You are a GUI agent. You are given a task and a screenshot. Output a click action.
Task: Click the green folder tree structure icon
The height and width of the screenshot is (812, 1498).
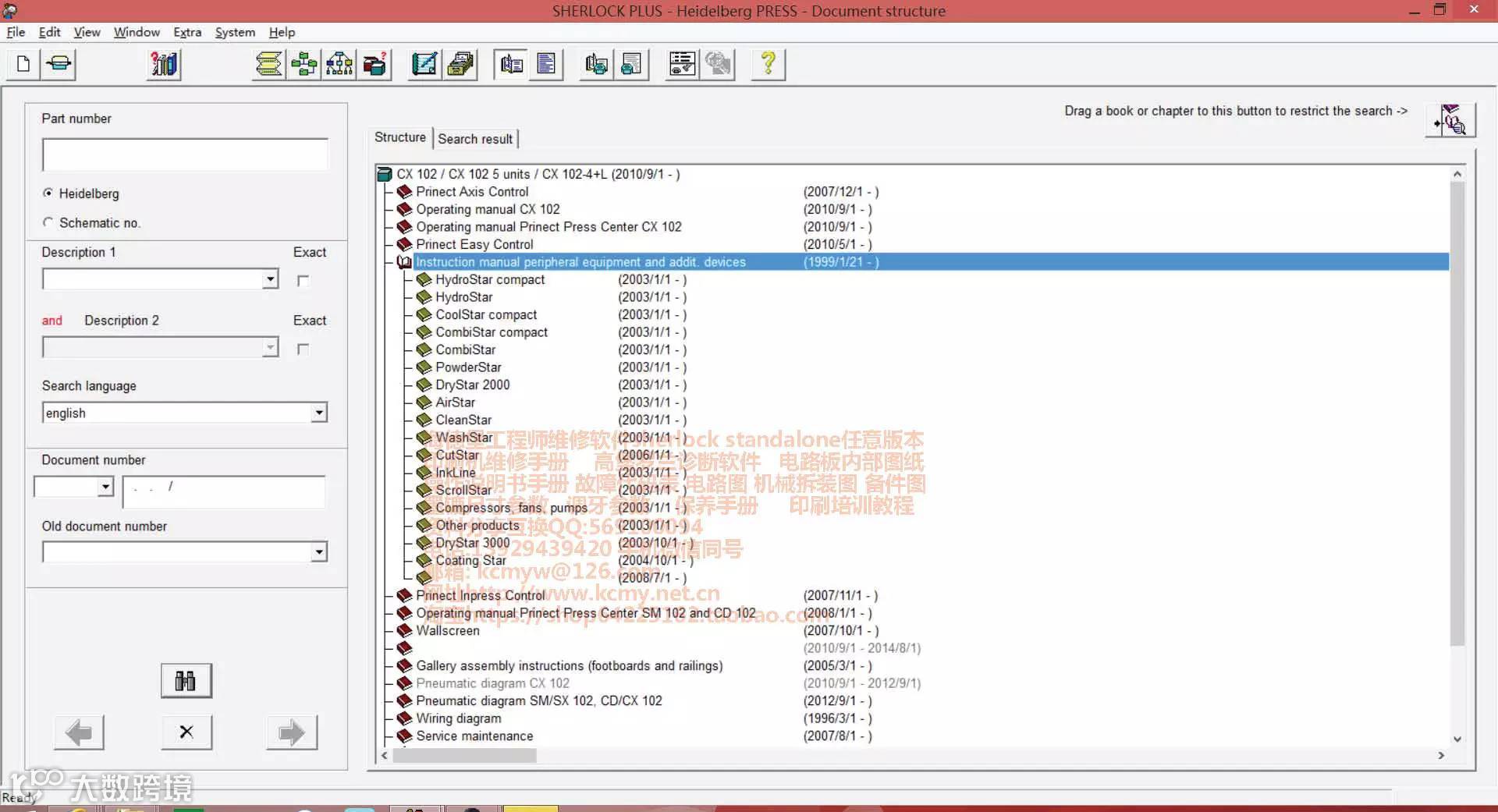tap(304, 64)
